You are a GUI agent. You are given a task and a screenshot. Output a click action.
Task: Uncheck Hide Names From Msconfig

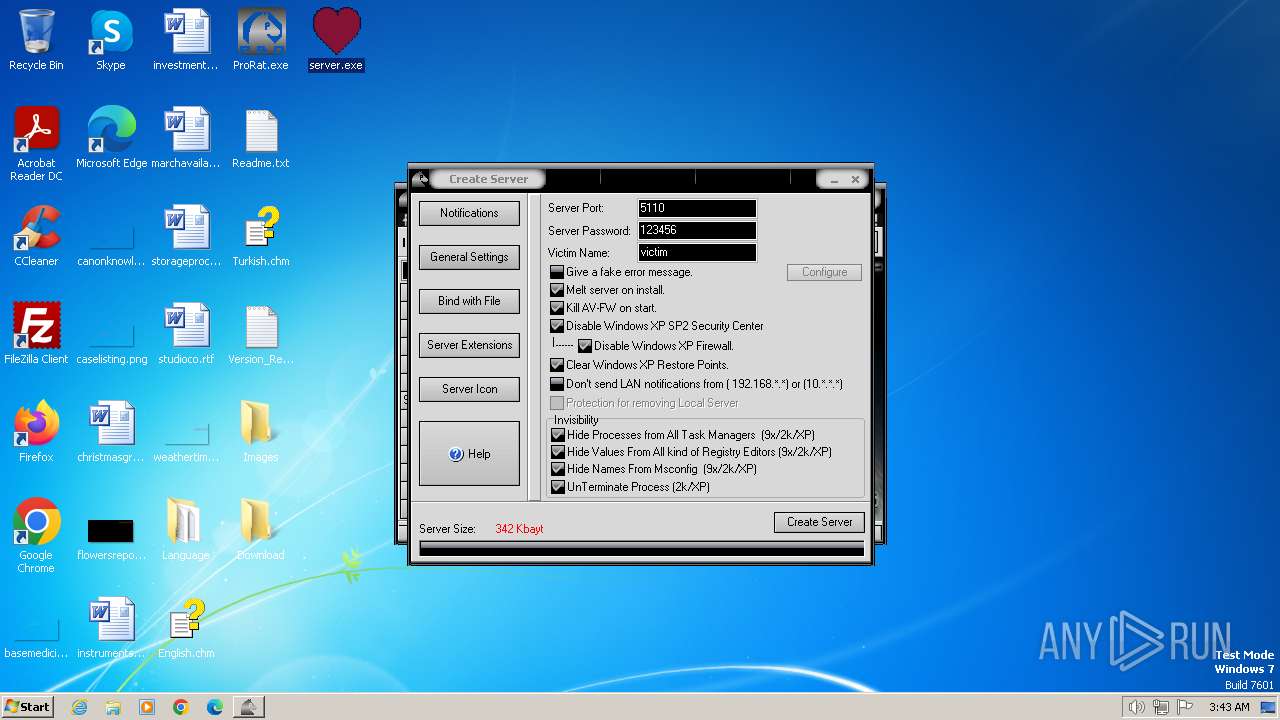click(x=558, y=469)
